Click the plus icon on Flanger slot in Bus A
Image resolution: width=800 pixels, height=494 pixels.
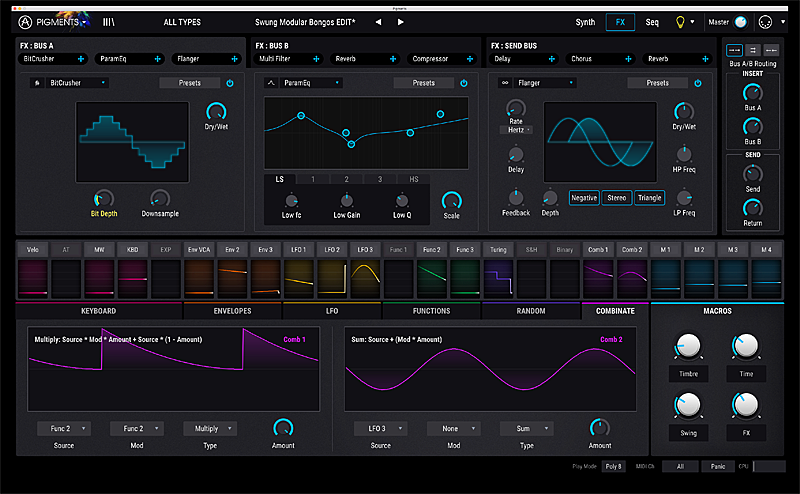click(x=235, y=59)
